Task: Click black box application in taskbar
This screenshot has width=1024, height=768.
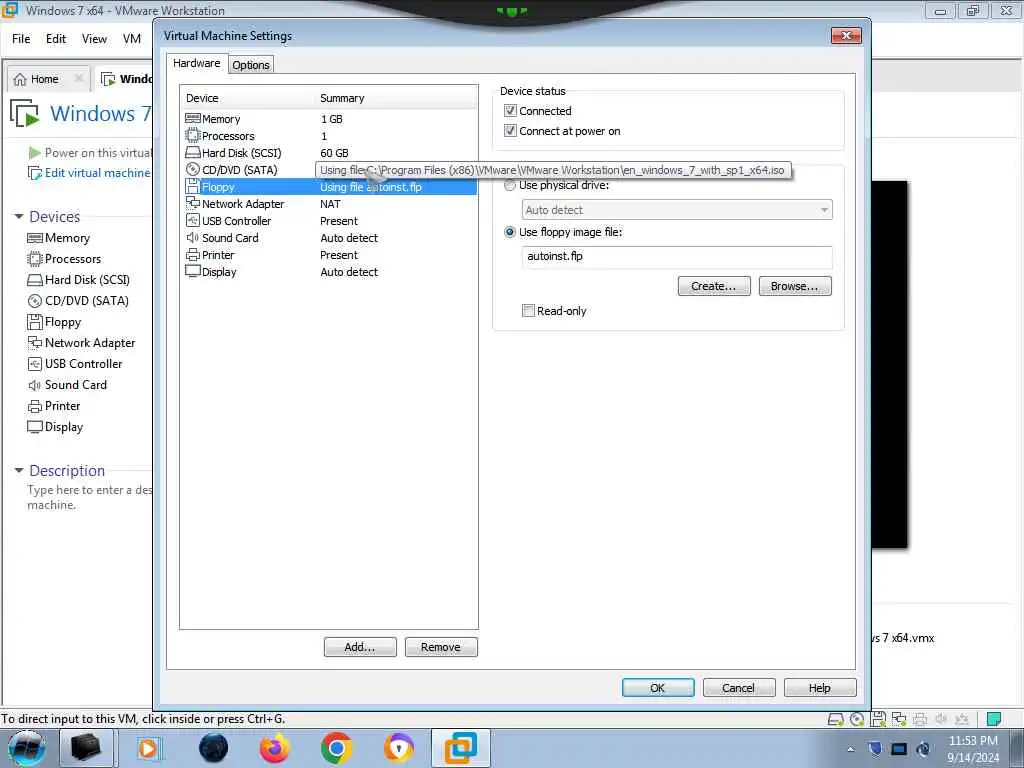Action: coord(86,748)
